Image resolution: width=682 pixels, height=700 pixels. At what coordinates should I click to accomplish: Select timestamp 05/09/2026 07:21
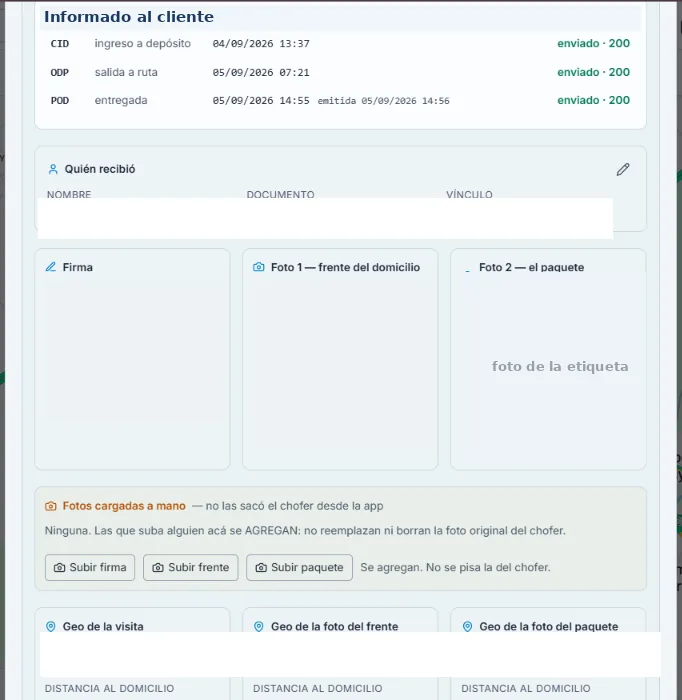click(x=261, y=72)
